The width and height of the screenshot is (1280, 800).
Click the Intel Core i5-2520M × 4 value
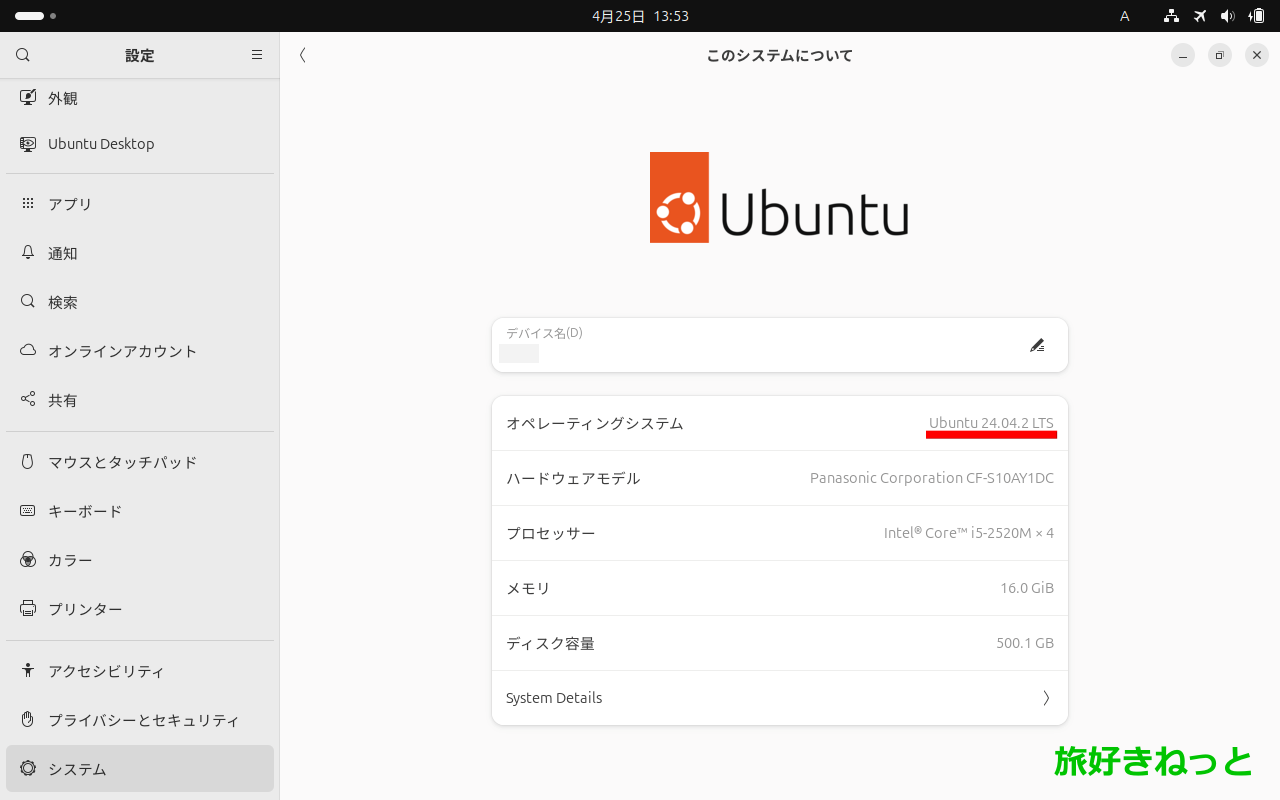(x=969, y=533)
